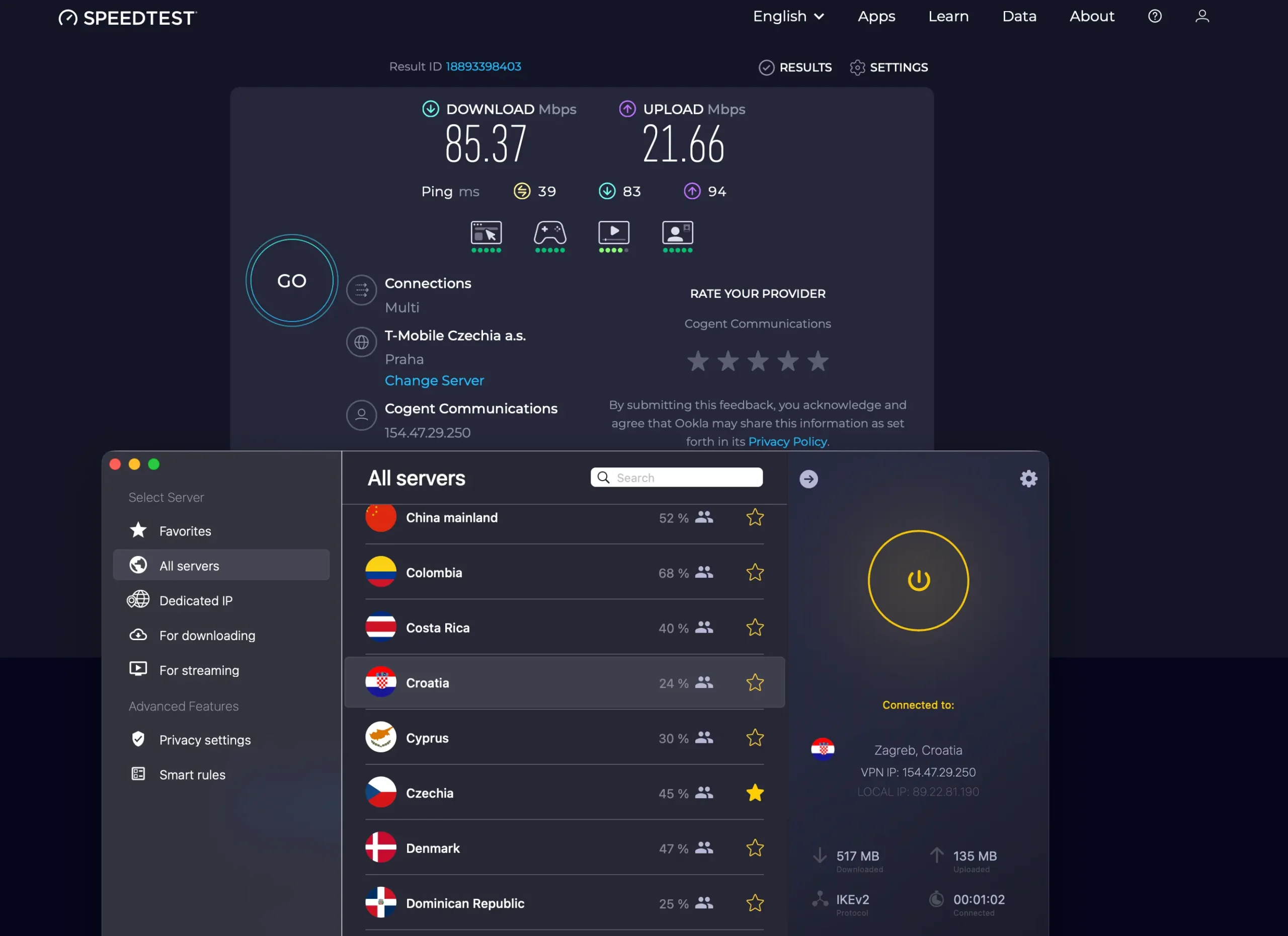Click the video streaming performance icon
Image resolution: width=1288 pixels, height=936 pixels.
613,233
